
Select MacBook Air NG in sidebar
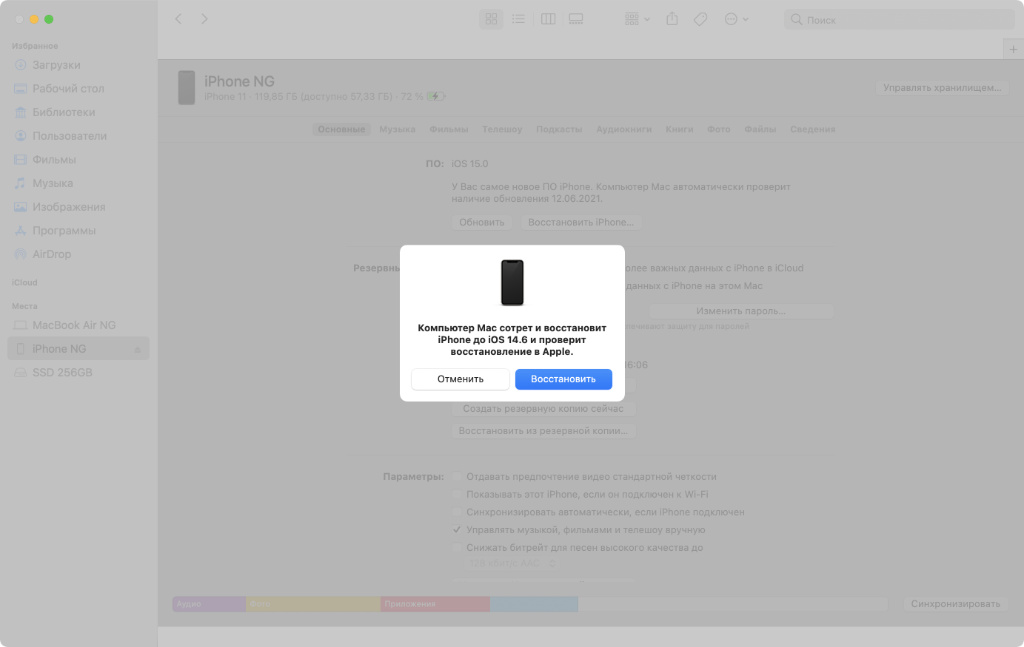pyautogui.click(x=74, y=325)
